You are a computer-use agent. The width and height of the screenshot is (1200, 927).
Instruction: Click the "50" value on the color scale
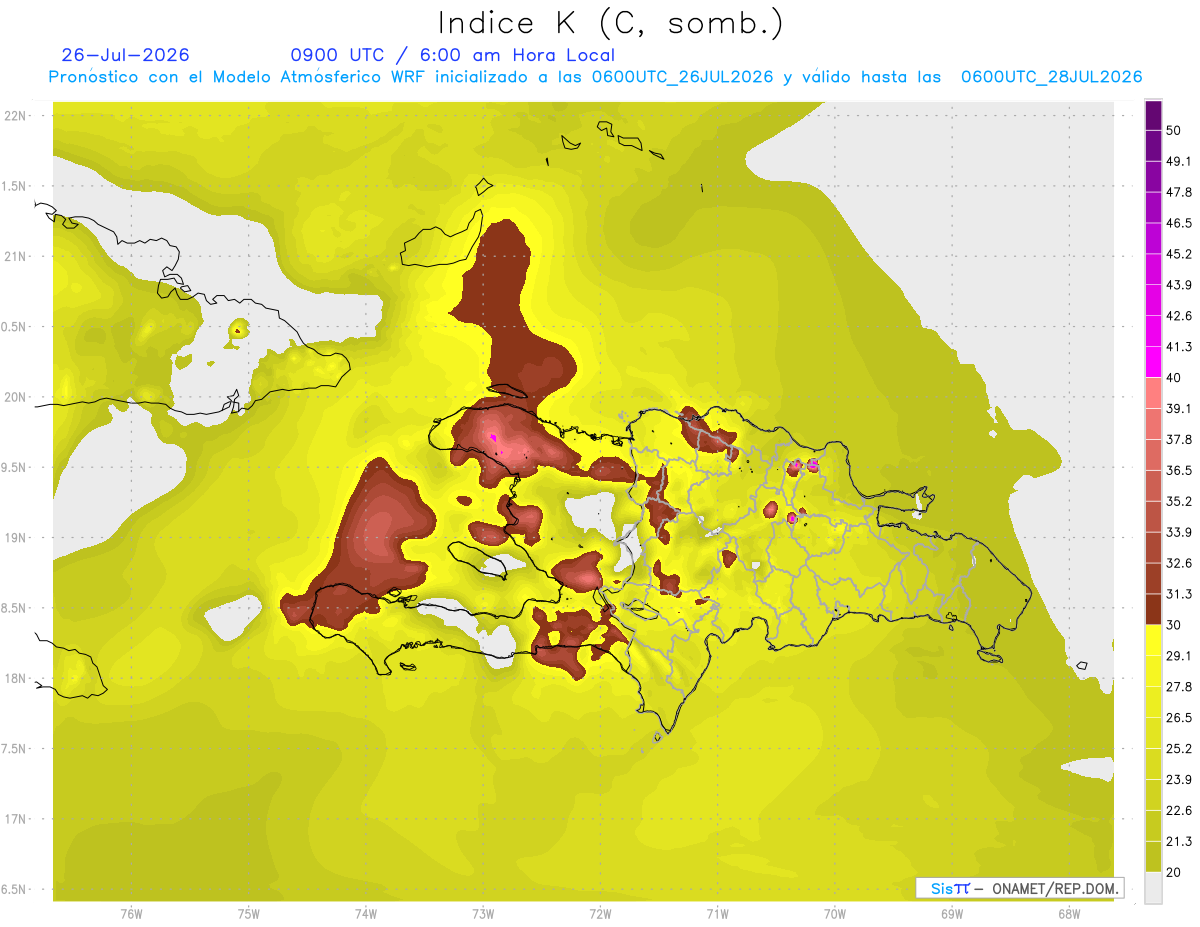pyautogui.click(x=1175, y=131)
